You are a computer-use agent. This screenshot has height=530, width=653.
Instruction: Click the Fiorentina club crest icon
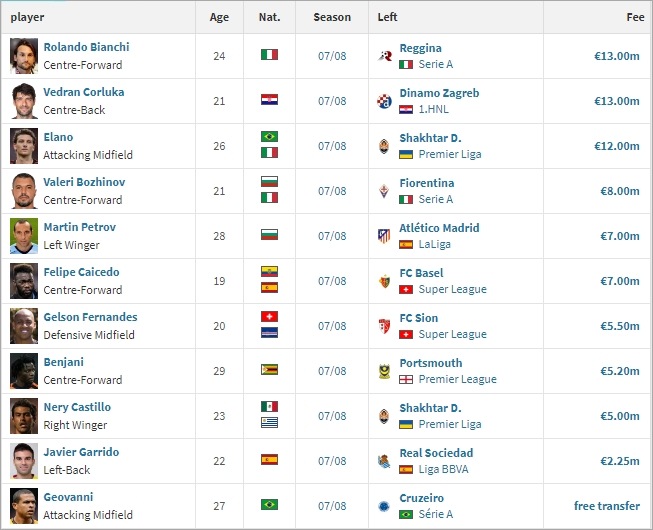pos(385,191)
